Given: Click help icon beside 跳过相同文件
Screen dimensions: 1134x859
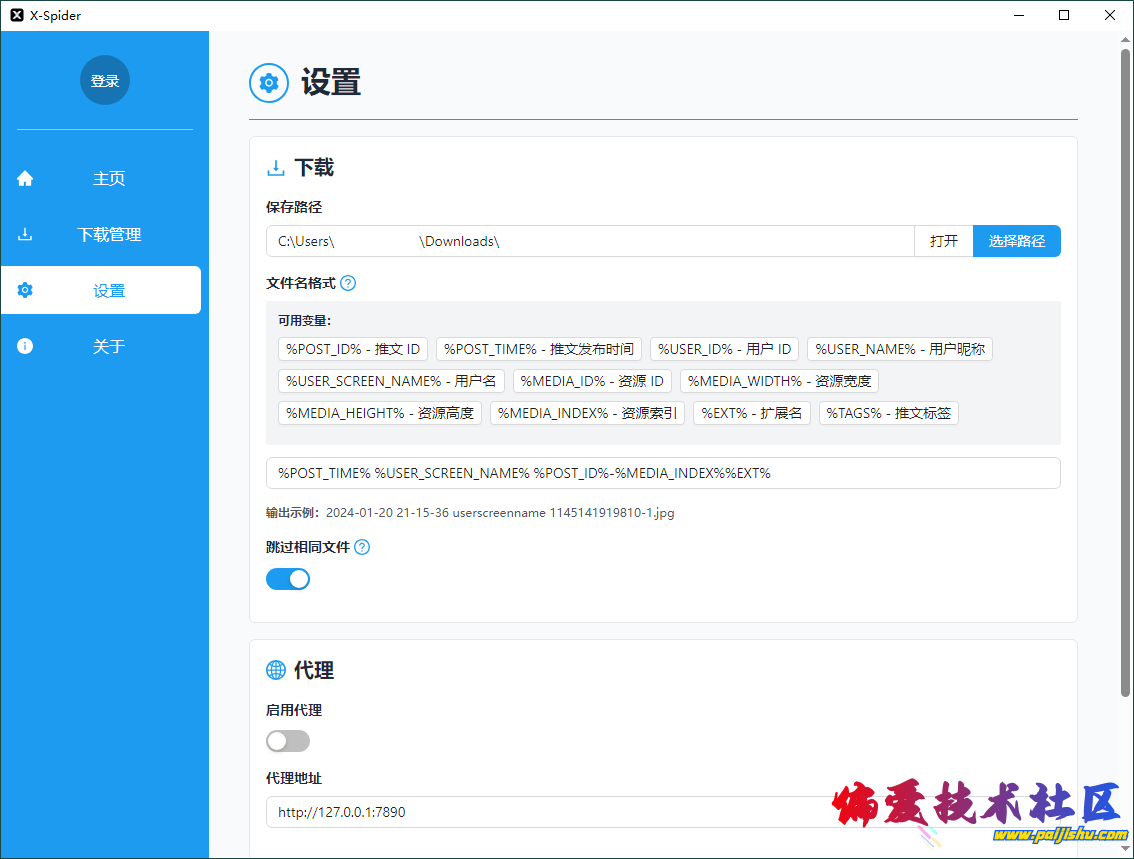Looking at the screenshot, I should coord(362,547).
